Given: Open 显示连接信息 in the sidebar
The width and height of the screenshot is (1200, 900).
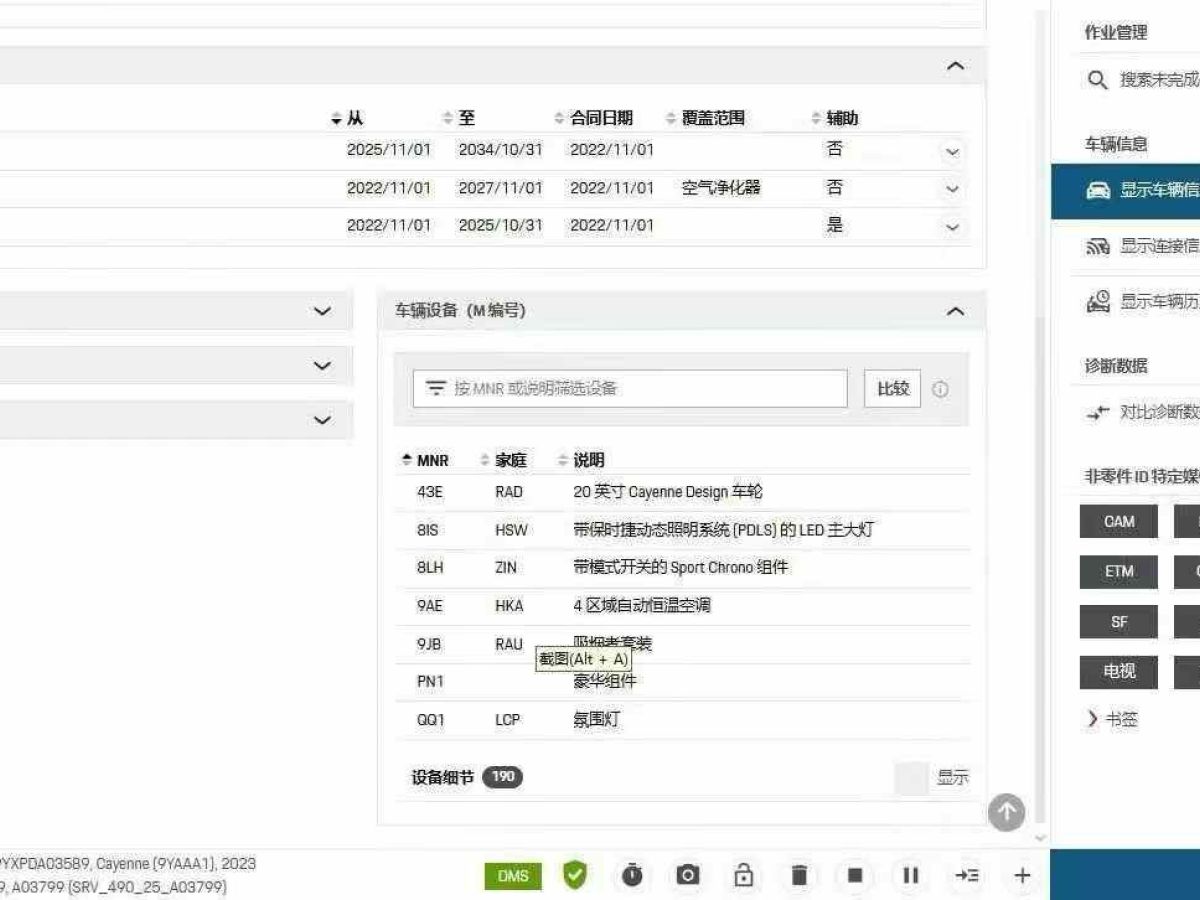Looking at the screenshot, I should pos(1140,247).
